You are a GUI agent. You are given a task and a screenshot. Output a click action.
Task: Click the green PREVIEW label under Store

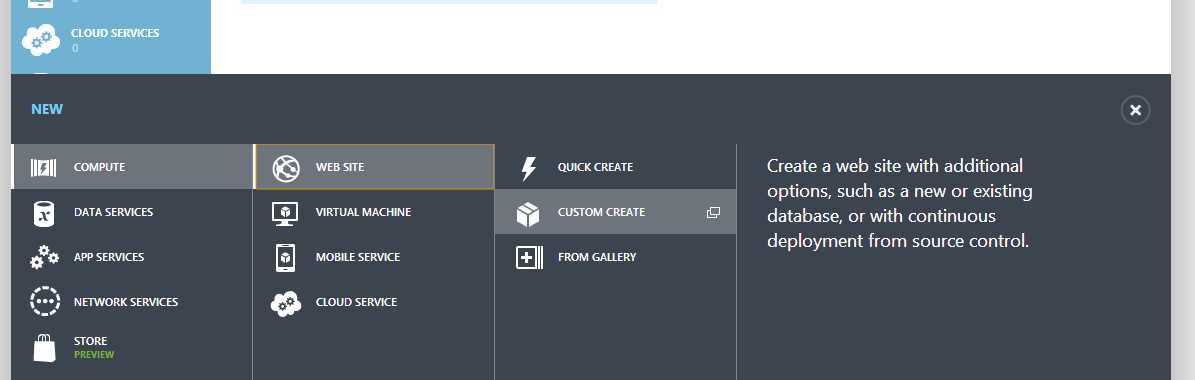coord(94,355)
